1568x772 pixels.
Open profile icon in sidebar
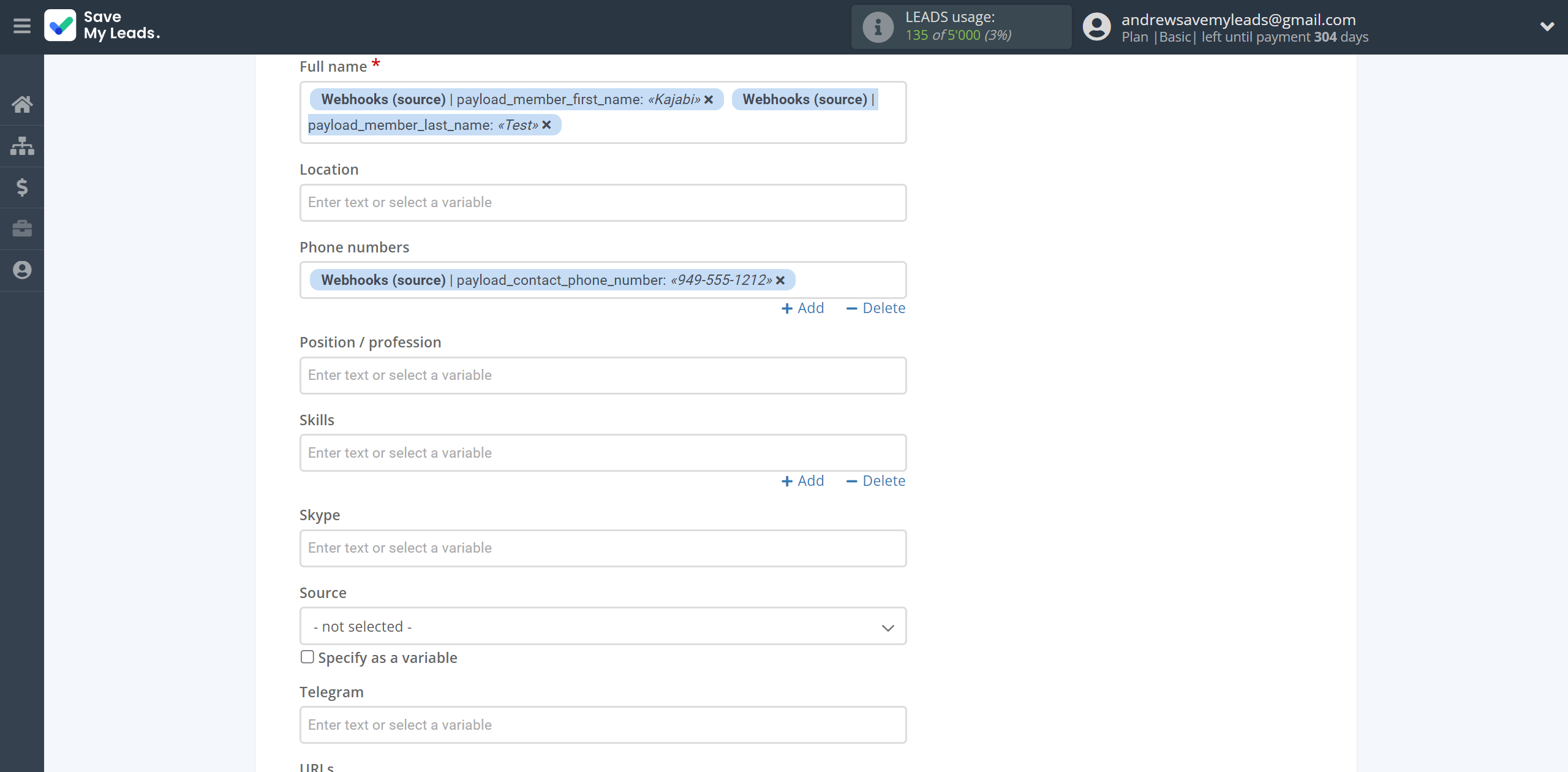22,270
